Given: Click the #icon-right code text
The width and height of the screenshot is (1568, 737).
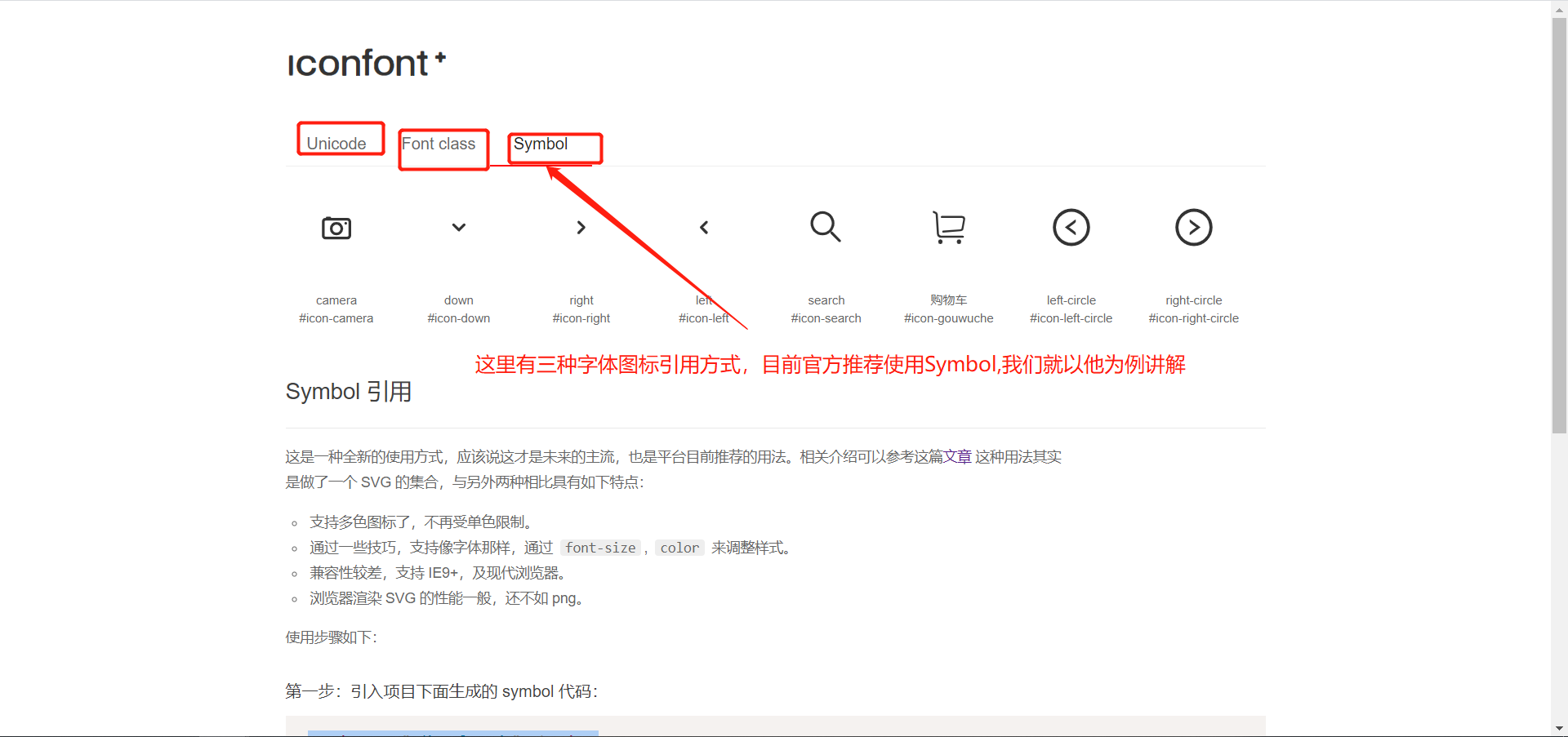Looking at the screenshot, I should point(581,318).
